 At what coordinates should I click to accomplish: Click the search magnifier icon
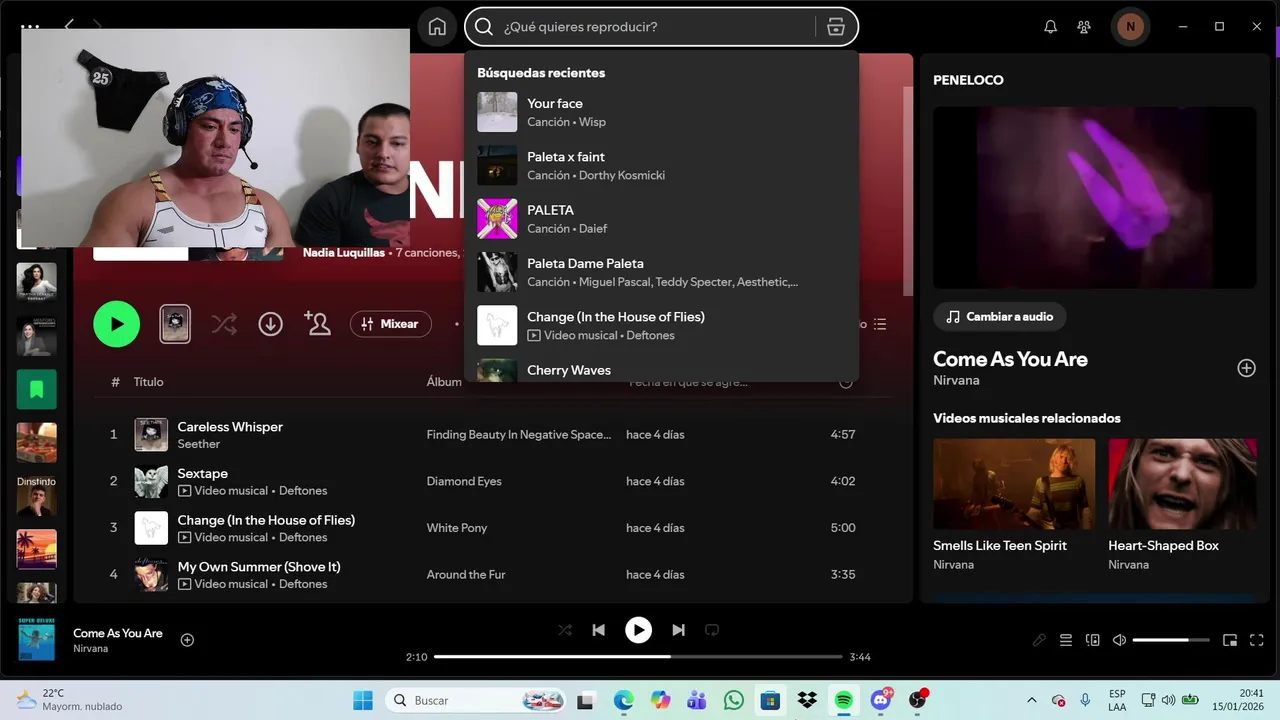tap(484, 27)
